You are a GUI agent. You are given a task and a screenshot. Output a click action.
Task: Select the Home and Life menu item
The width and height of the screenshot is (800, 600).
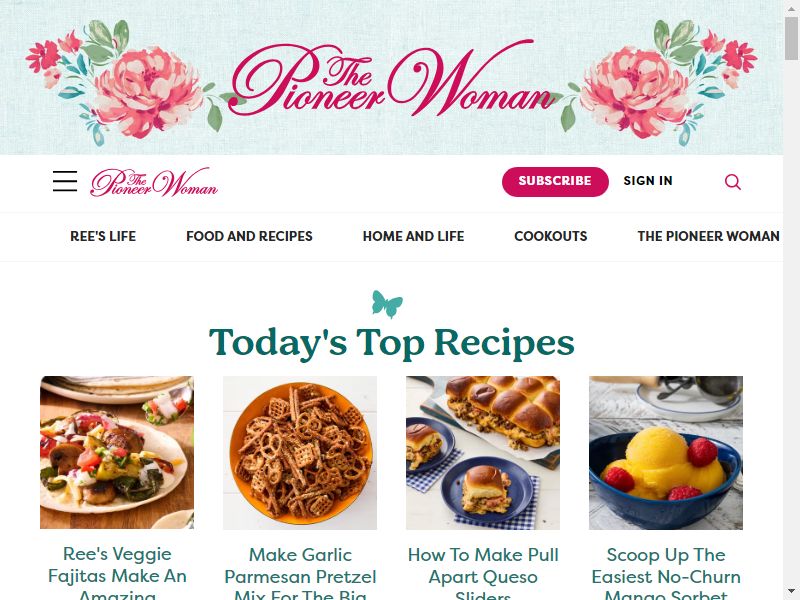pyautogui.click(x=413, y=236)
